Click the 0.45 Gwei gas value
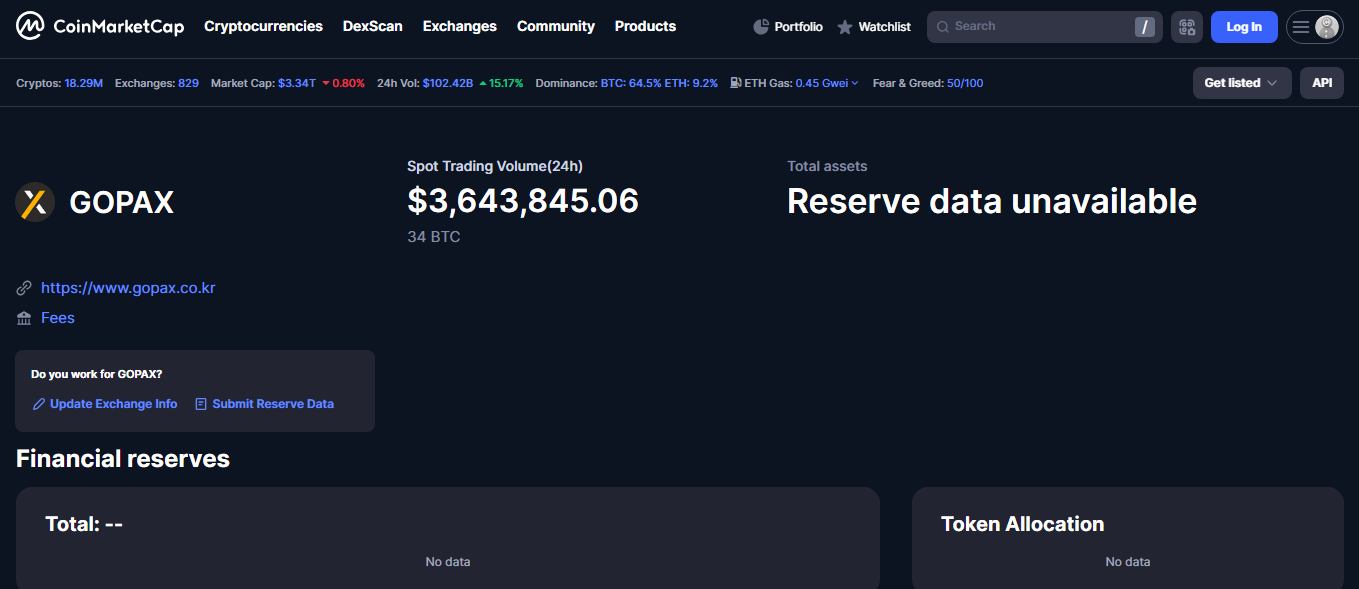This screenshot has width=1359, height=589. click(x=821, y=83)
